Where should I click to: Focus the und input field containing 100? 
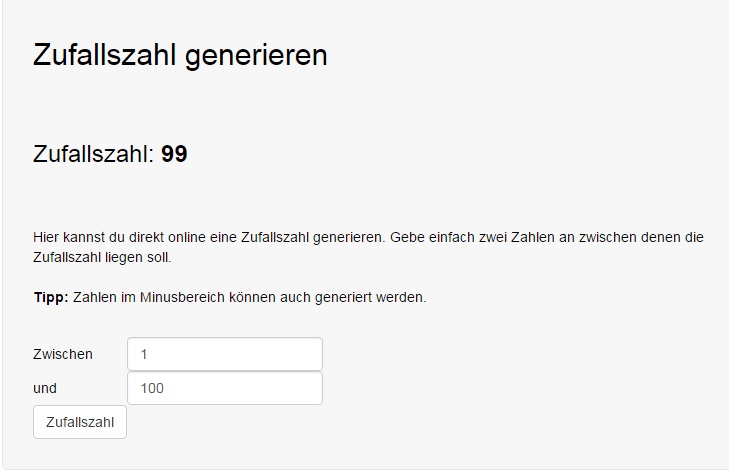pos(225,388)
